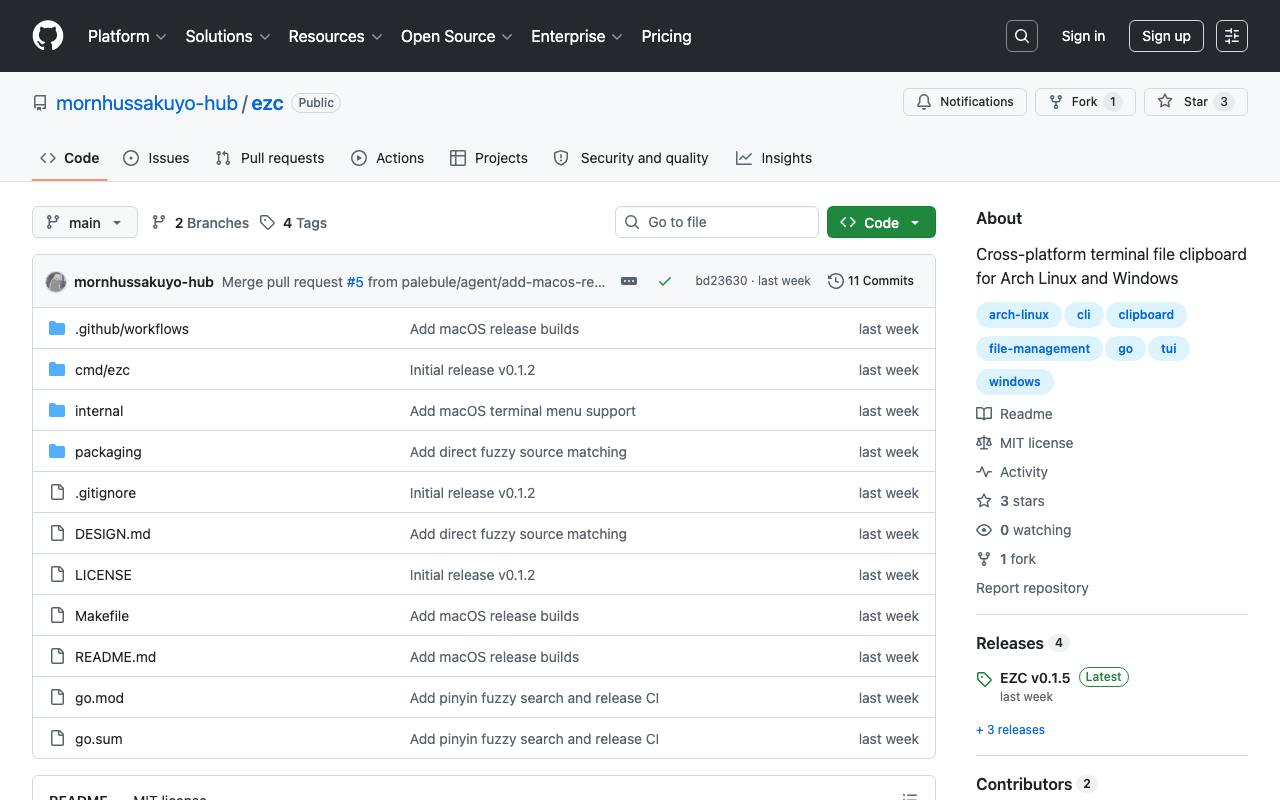Click the DESIGN.md file icon
Viewport: 1280px width, 800px height.
(x=57, y=534)
